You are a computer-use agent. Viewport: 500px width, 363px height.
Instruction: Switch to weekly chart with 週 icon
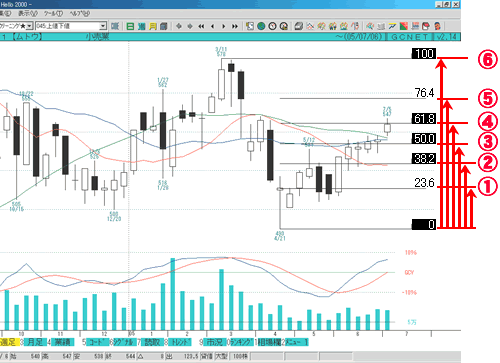point(141,26)
